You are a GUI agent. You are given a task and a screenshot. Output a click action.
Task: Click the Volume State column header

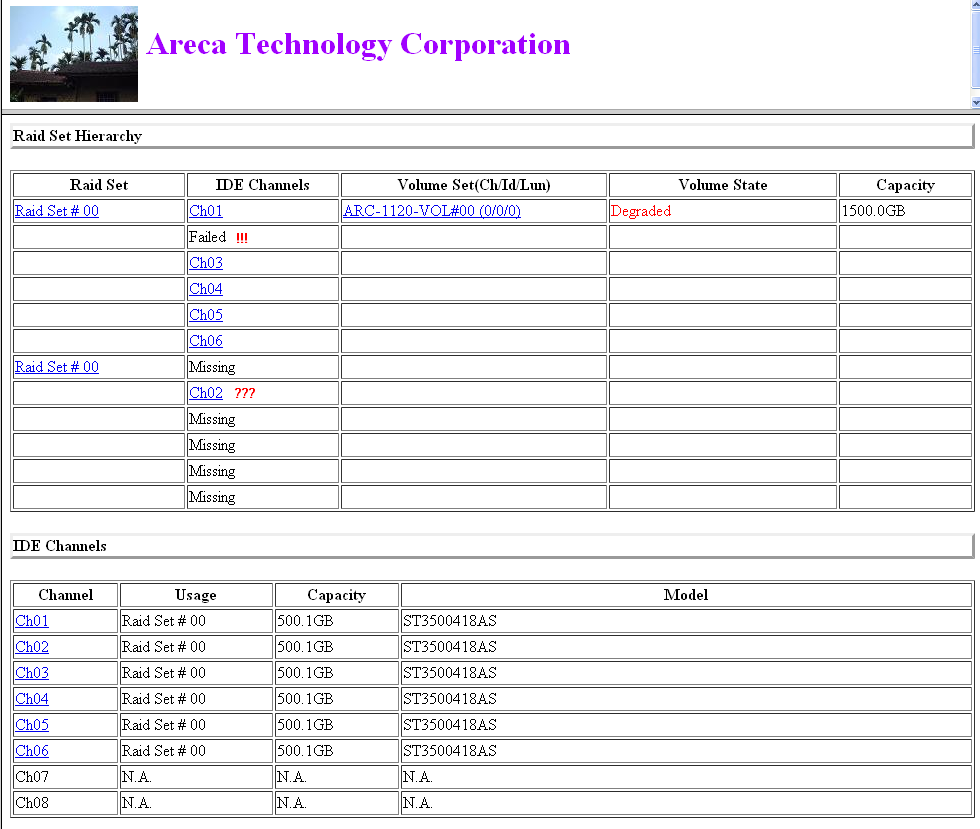click(x=722, y=185)
